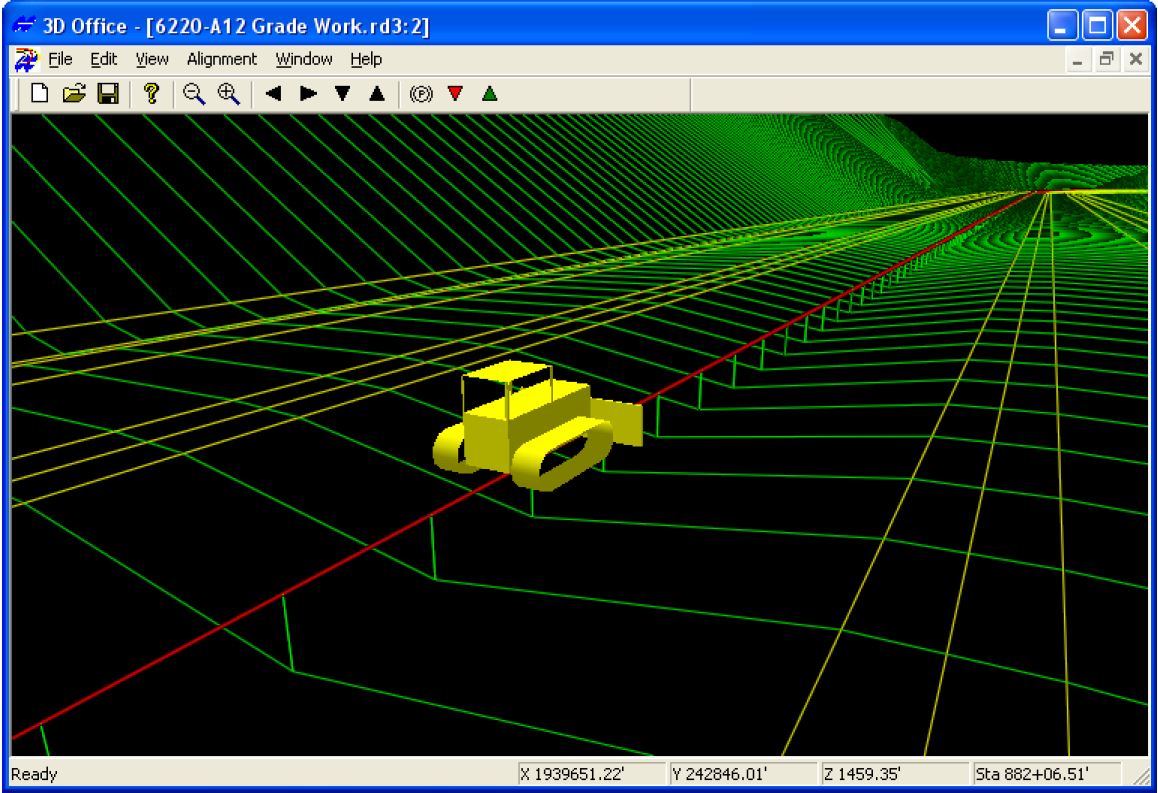Close the 3D Office application window
The width and height of the screenshot is (1158, 793).
click(x=1131, y=26)
